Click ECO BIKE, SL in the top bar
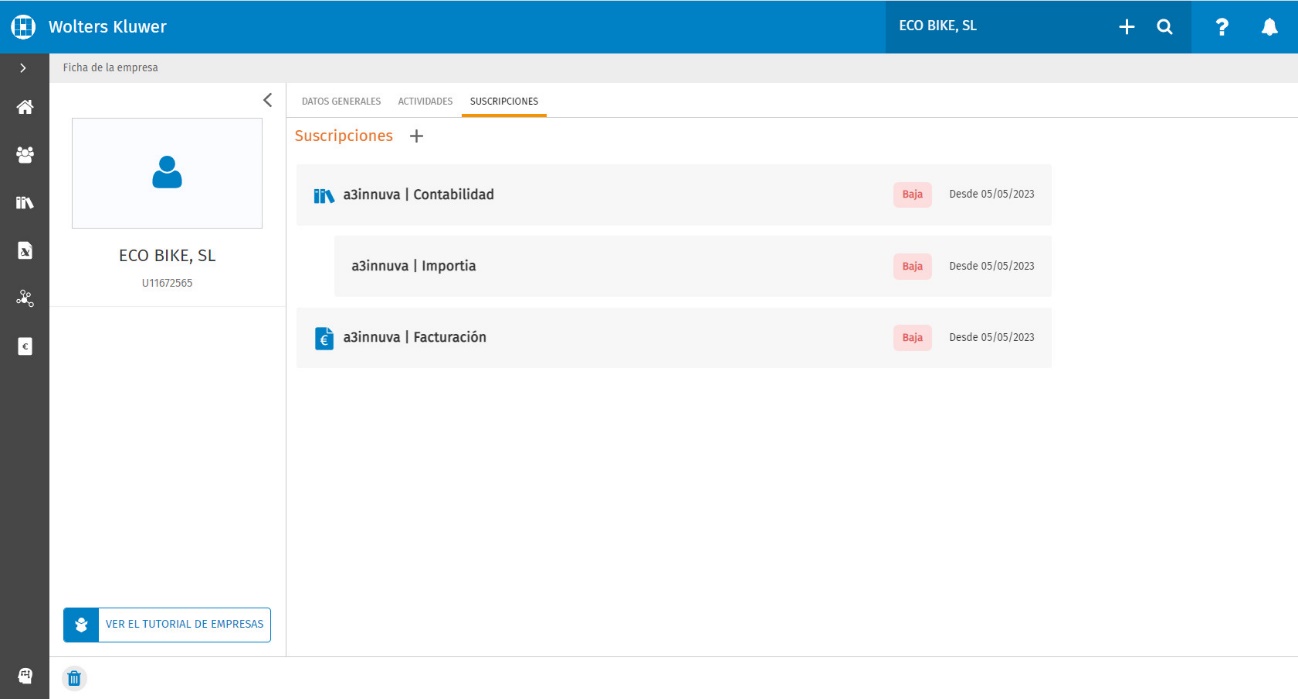This screenshot has height=699, width=1298. coord(938,26)
